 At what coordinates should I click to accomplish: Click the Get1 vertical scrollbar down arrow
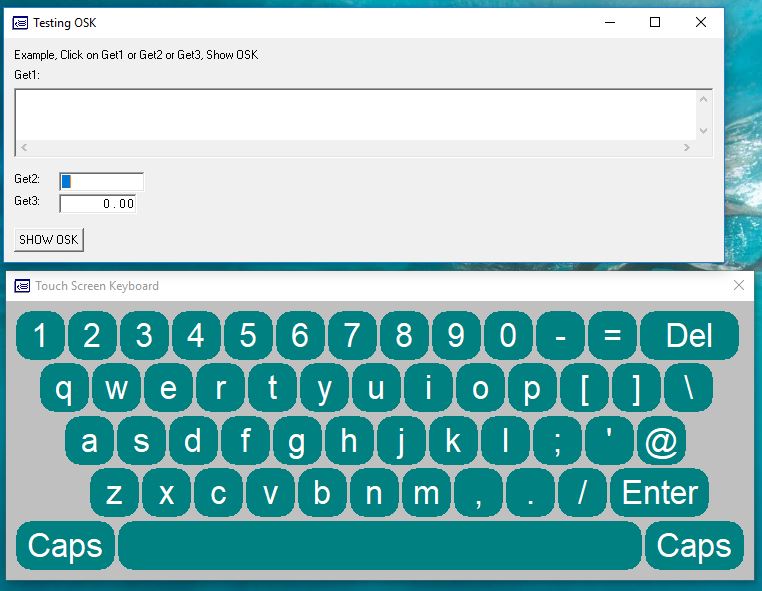pos(704,131)
